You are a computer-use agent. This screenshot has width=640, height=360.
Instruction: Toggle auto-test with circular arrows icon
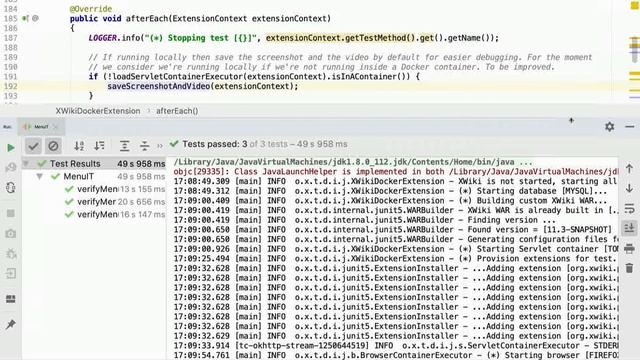pos(11,188)
